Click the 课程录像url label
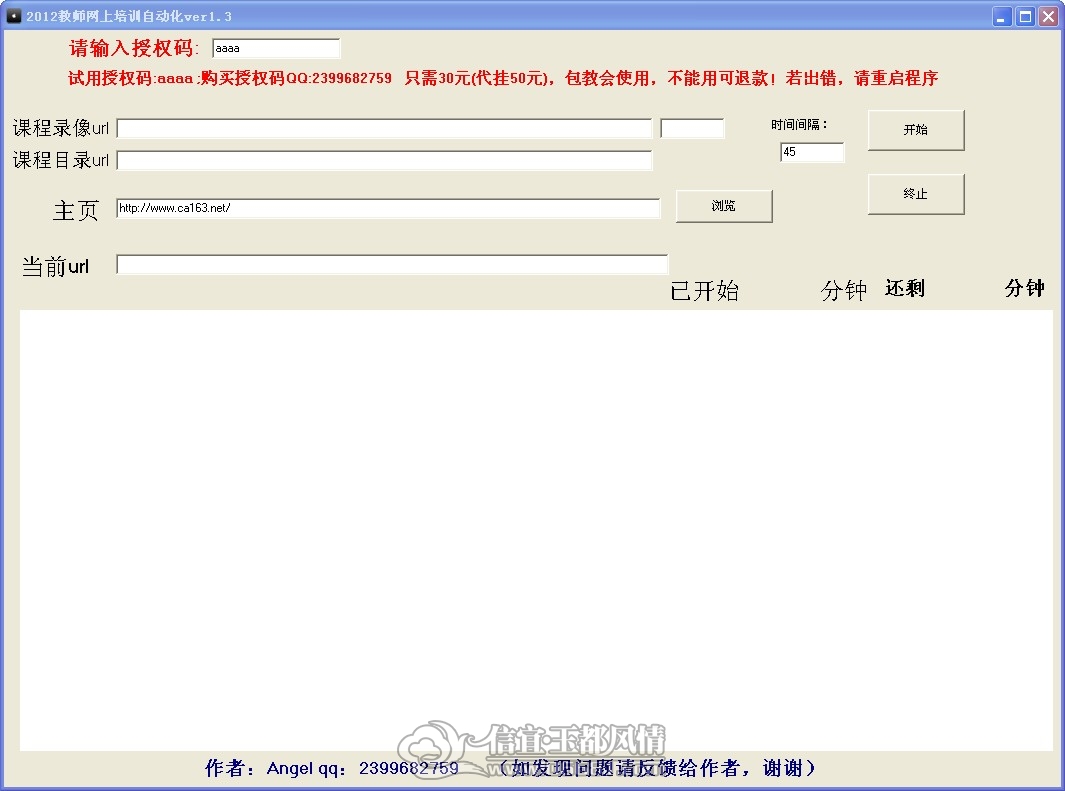 tap(60, 128)
